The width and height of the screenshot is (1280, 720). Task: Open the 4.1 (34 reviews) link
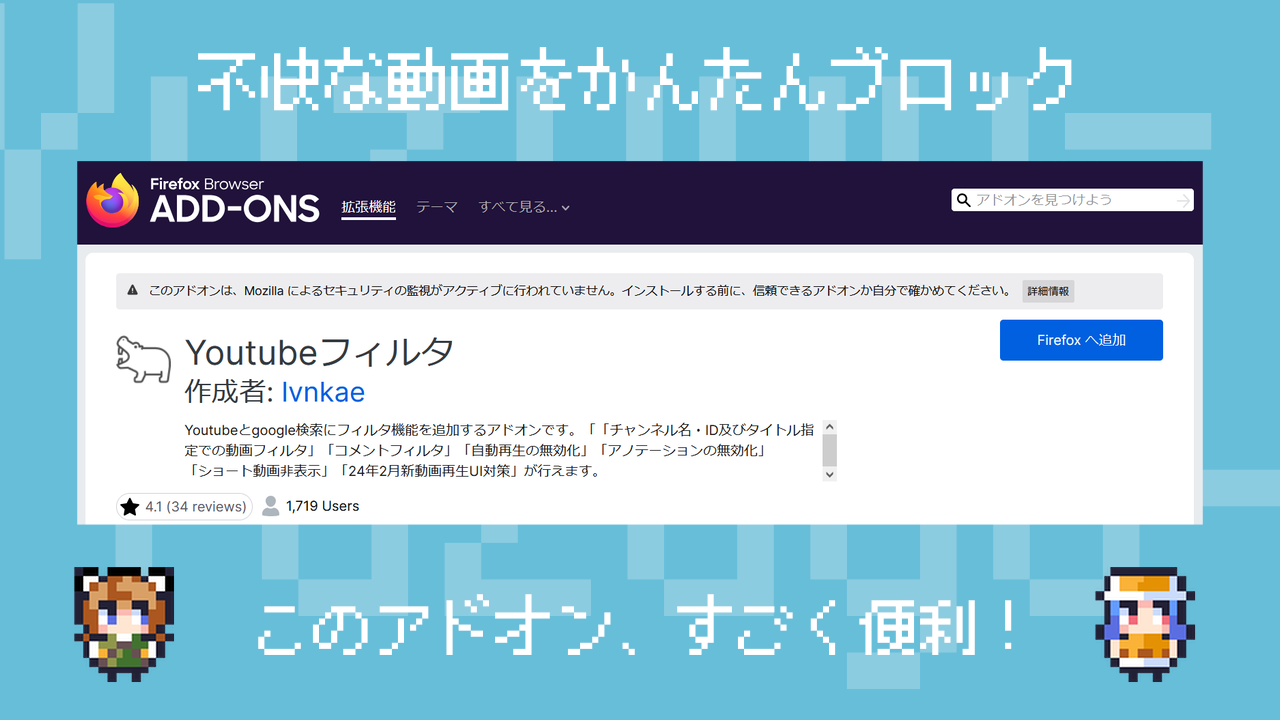[x=195, y=507]
